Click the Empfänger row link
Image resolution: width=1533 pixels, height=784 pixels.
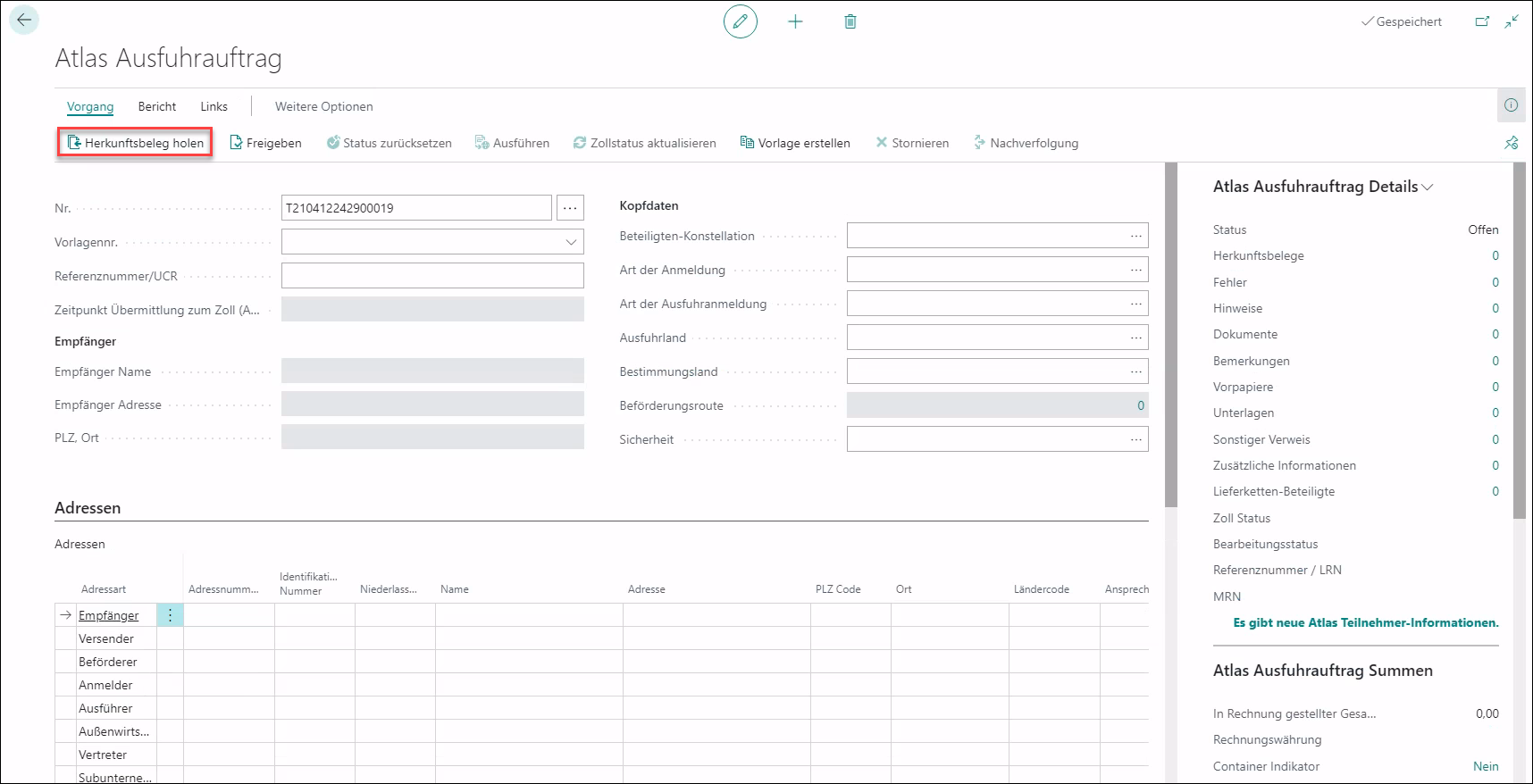pyautogui.click(x=108, y=615)
